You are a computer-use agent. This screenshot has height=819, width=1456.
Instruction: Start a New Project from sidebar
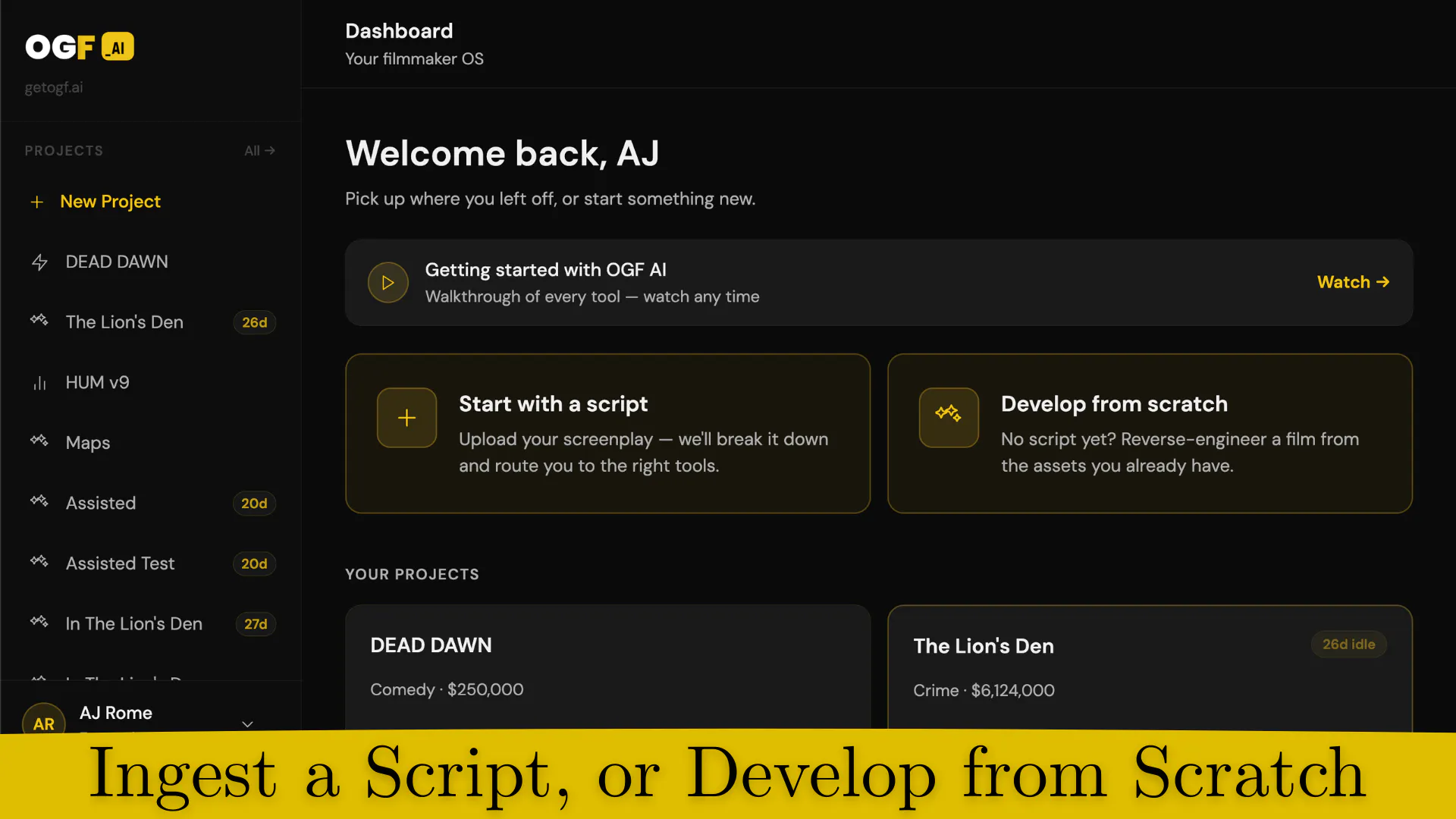click(x=110, y=202)
